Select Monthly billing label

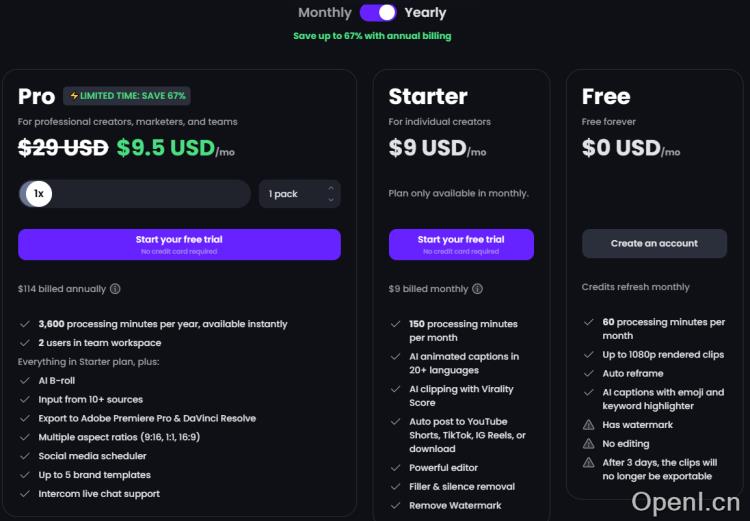pos(325,13)
